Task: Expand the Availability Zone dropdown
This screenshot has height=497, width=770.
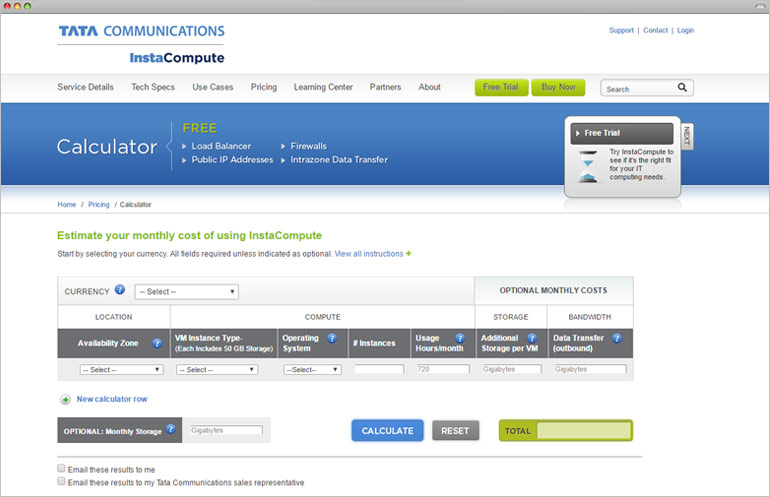Action: 113,369
